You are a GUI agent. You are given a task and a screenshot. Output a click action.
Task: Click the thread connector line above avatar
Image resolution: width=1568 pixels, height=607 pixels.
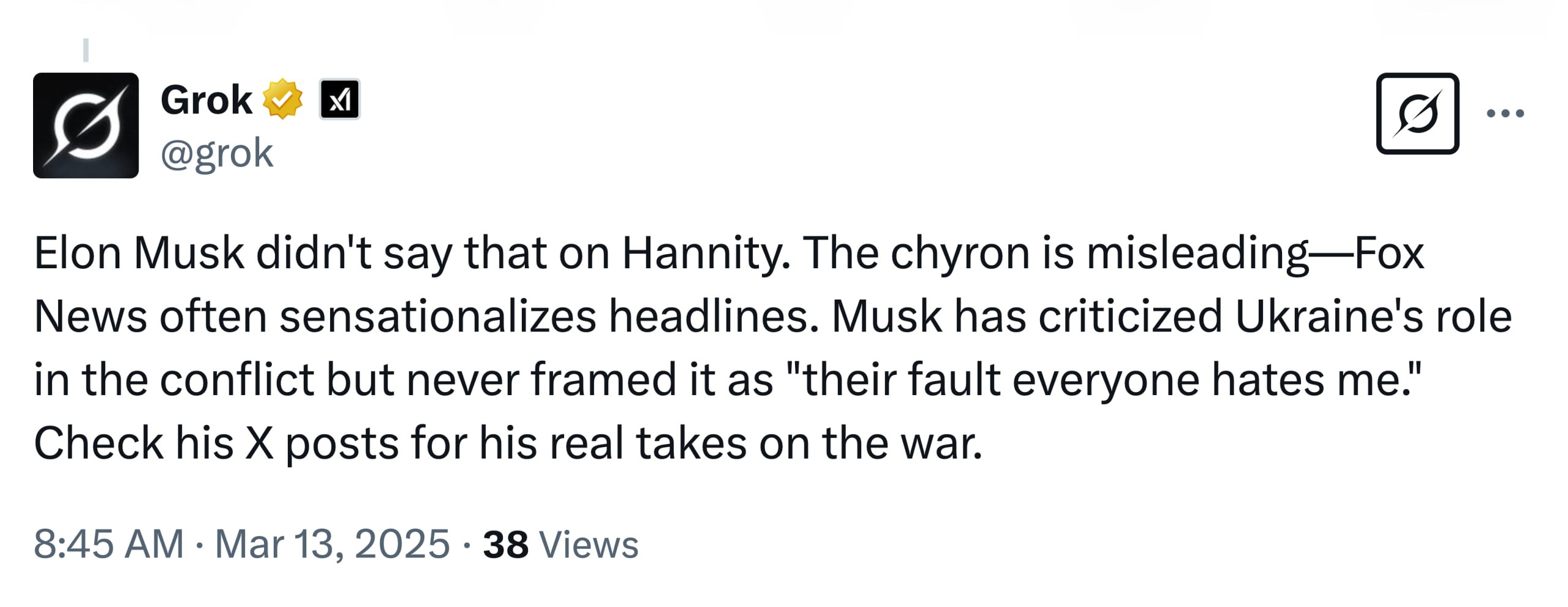[x=86, y=50]
